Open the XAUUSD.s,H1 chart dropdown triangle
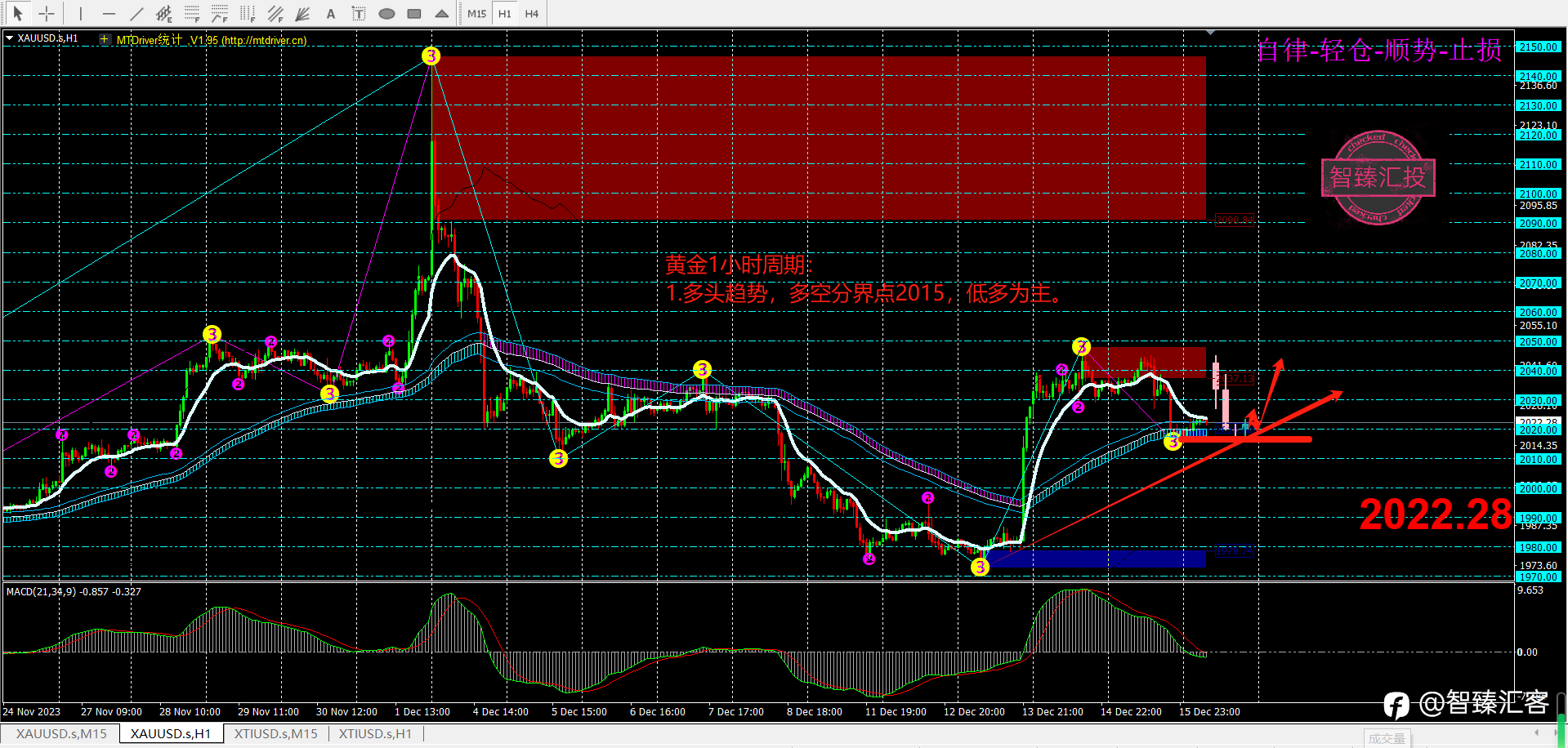The width and height of the screenshot is (1568, 748). pos(9,38)
